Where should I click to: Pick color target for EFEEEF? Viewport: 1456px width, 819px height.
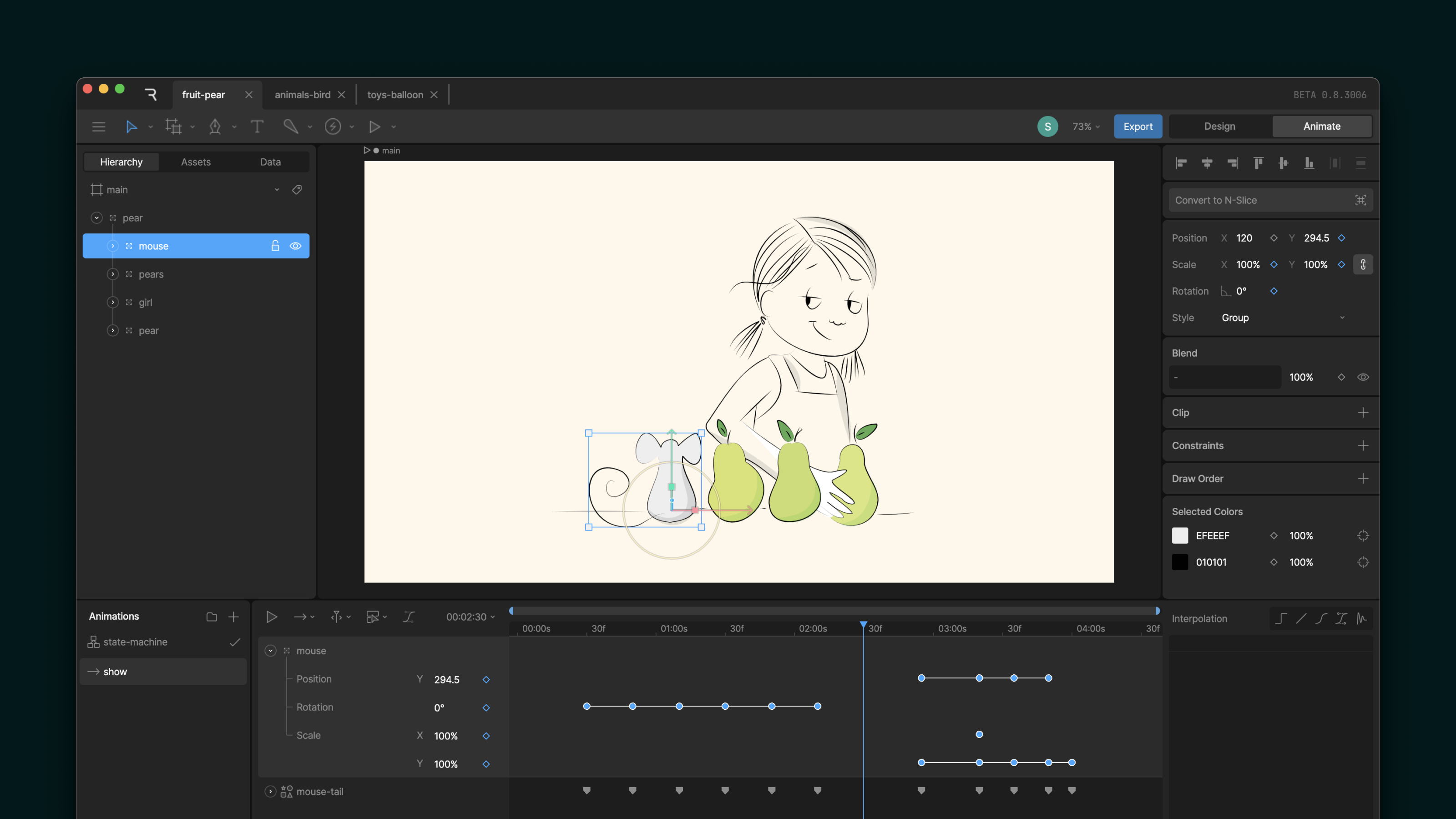(x=1363, y=535)
